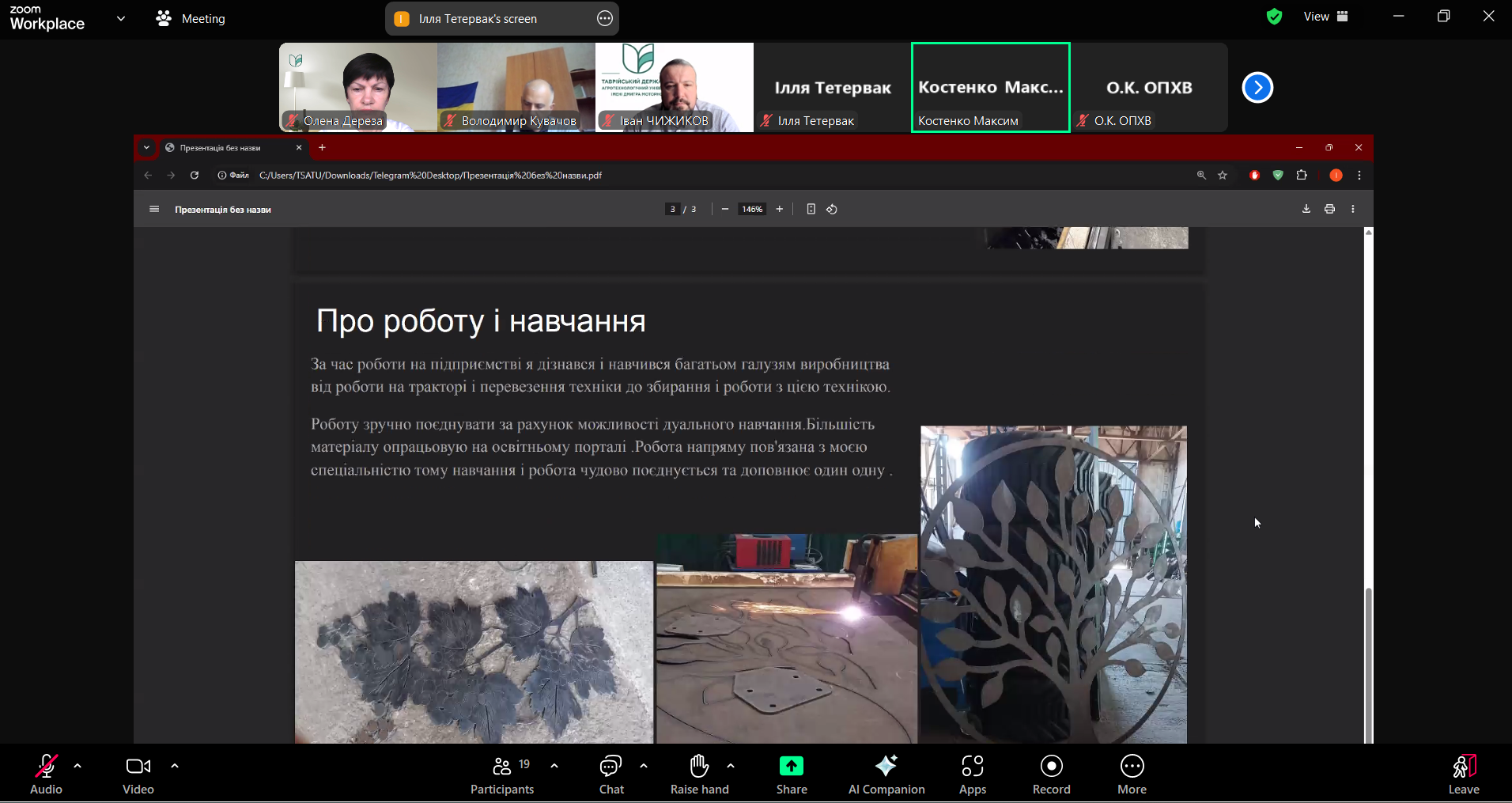Start sharing with the Share button
The width and height of the screenshot is (1512, 803).
pos(791,775)
